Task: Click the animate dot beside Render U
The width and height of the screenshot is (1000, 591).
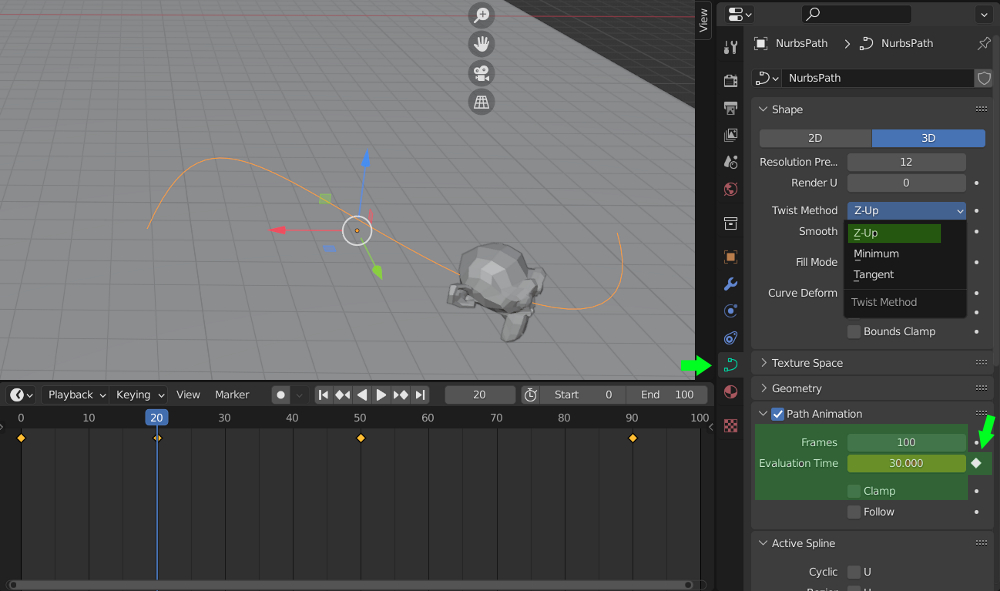Action: tap(976, 183)
